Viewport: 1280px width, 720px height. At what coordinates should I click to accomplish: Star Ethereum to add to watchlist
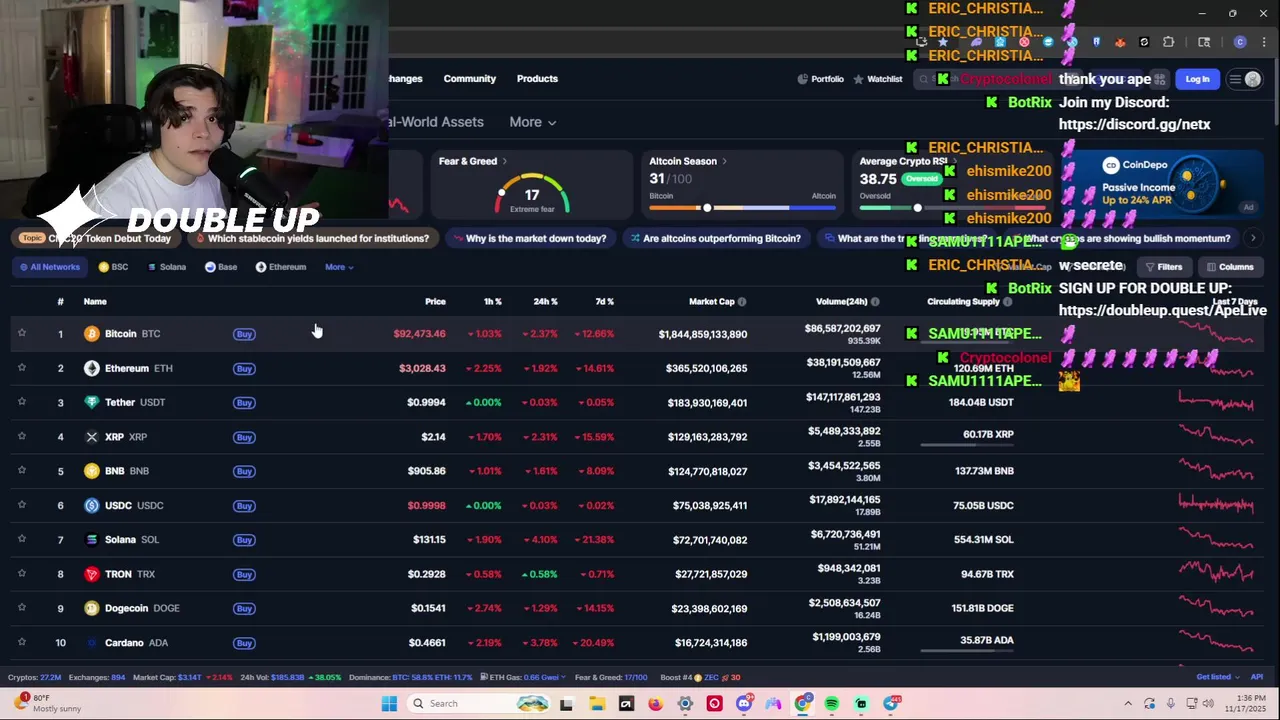point(22,368)
